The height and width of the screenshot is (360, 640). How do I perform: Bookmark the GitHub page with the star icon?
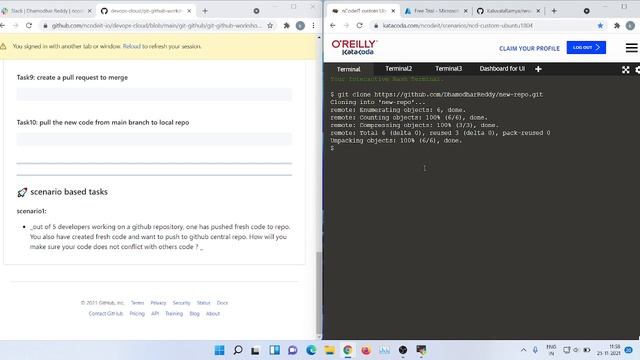point(270,25)
